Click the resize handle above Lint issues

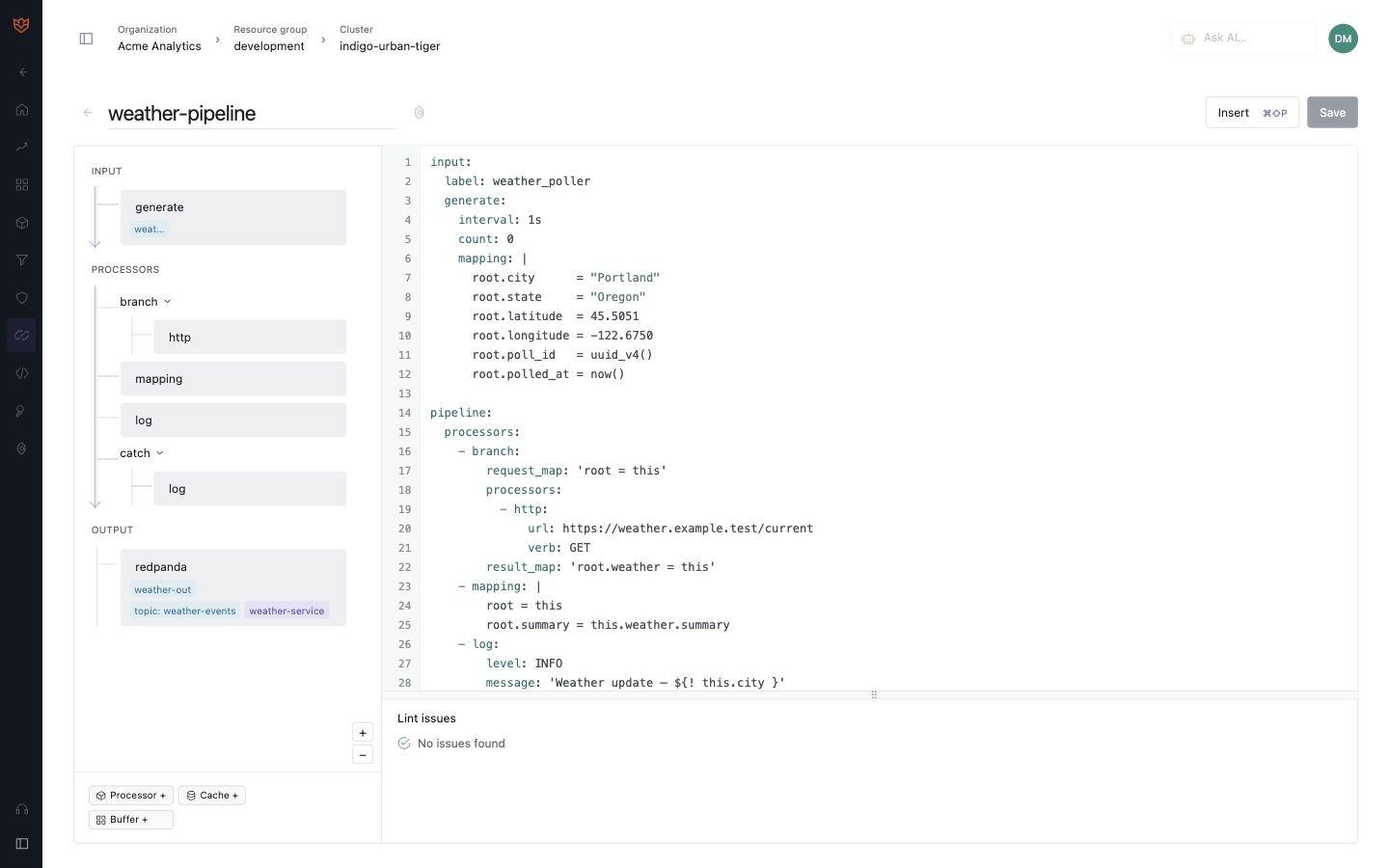click(x=874, y=695)
